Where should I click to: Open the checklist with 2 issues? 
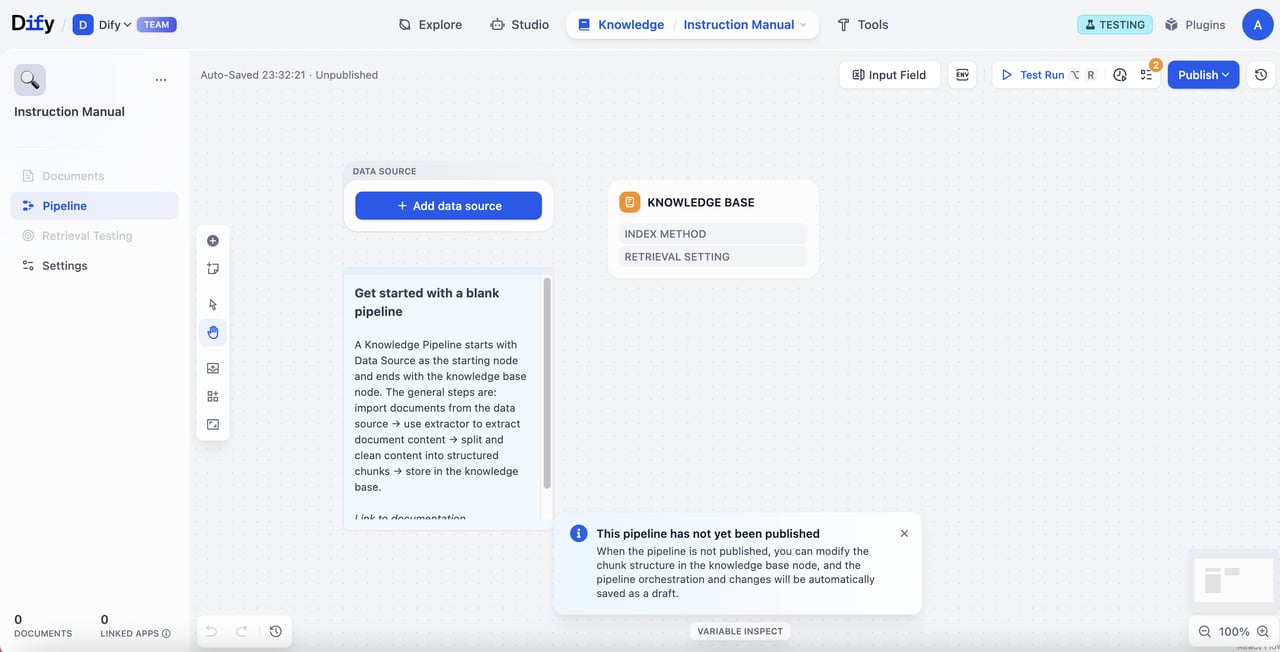[1147, 75]
